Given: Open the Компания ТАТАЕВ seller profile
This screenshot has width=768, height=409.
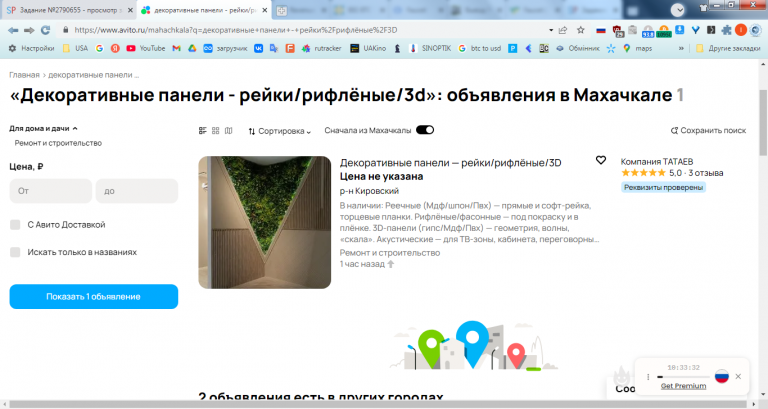Looking at the screenshot, I should [x=657, y=162].
